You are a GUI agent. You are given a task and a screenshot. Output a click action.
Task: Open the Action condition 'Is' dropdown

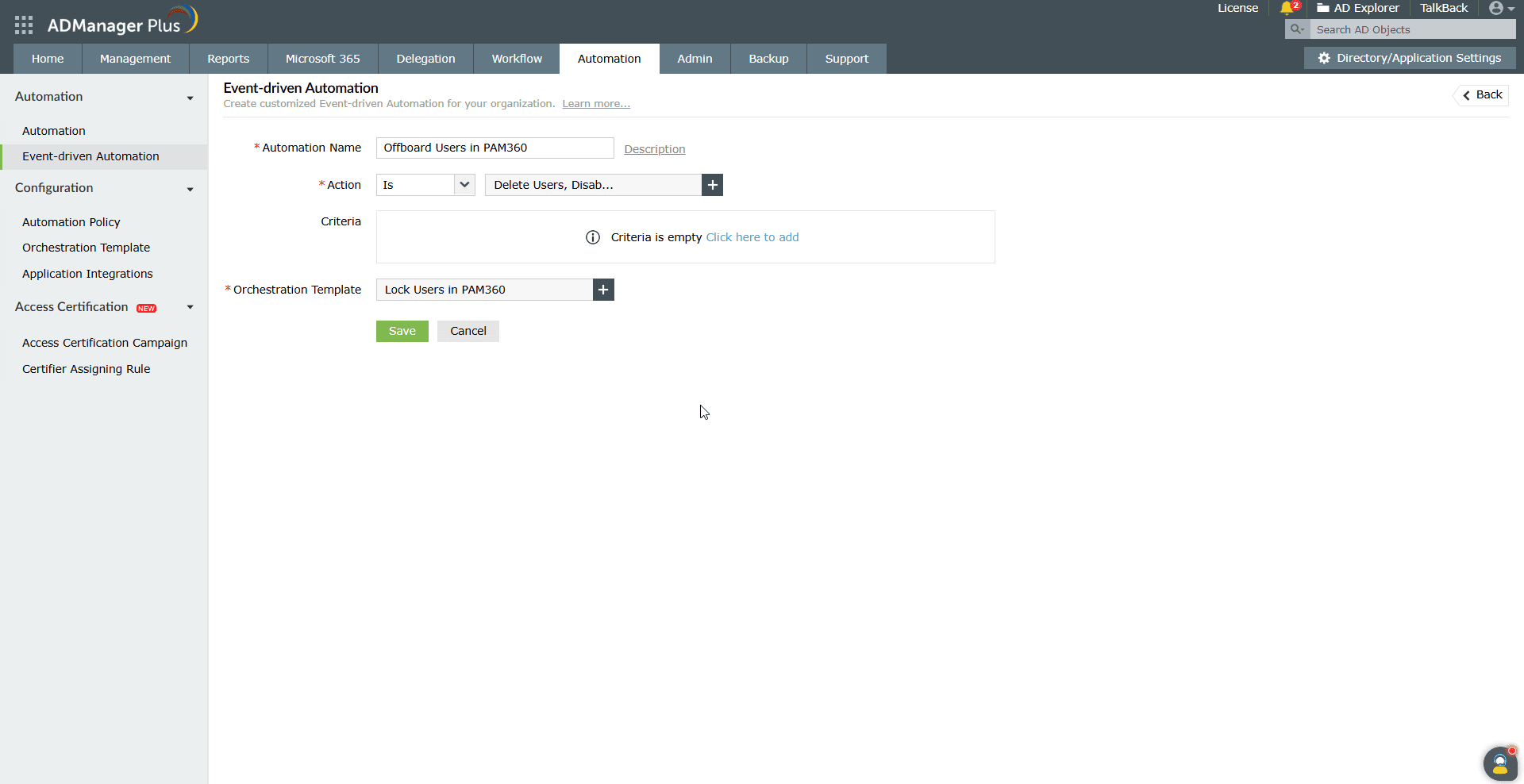[x=425, y=185]
